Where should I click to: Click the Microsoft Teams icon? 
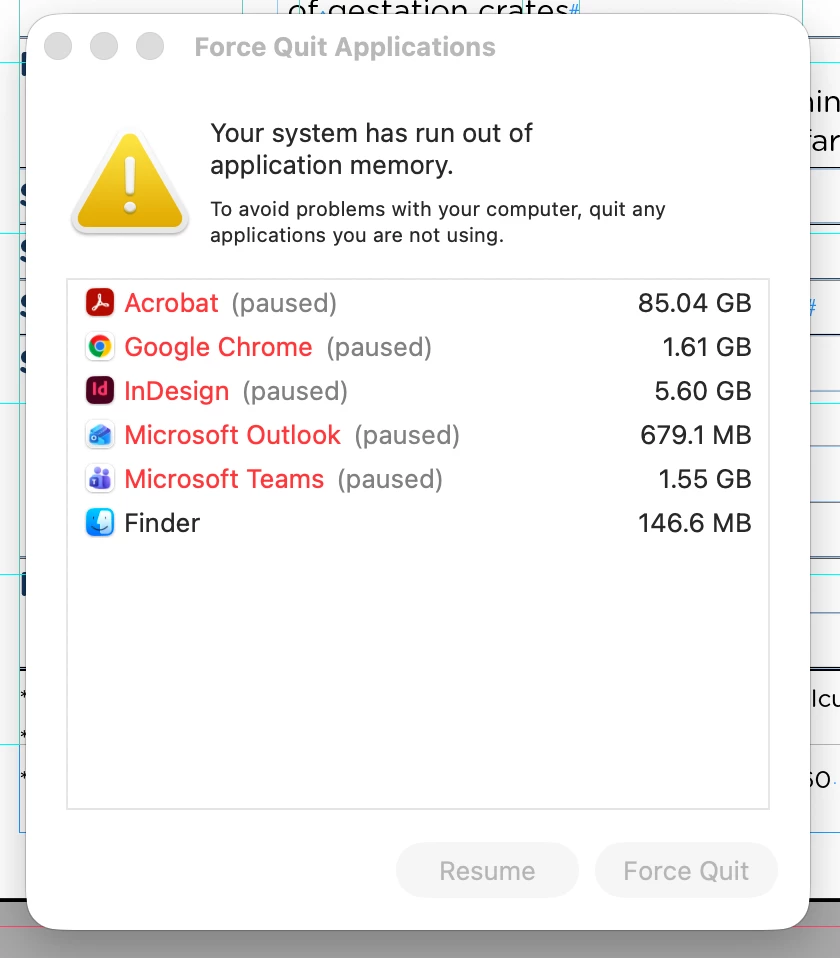100,479
